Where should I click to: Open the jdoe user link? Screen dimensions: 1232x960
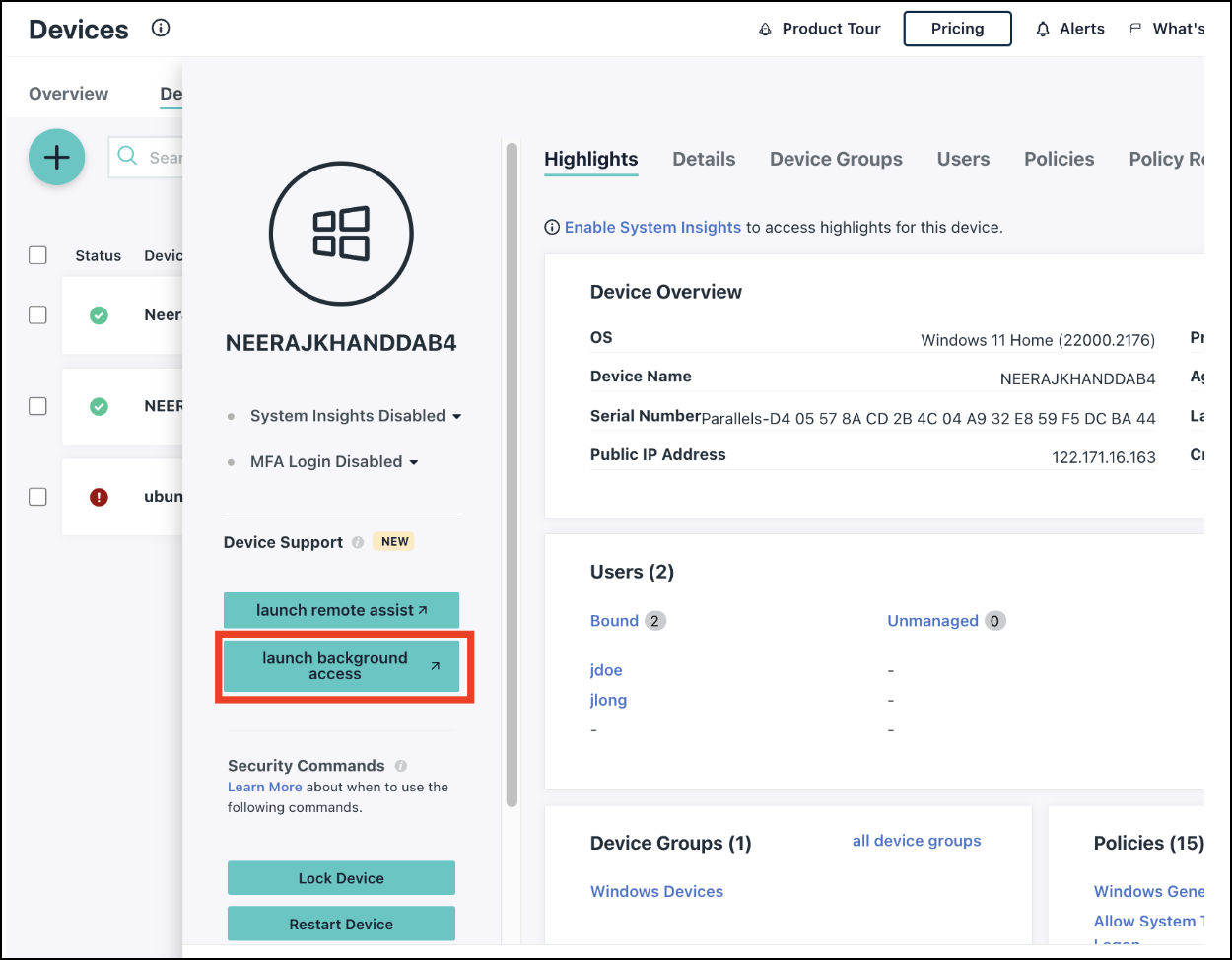606,670
